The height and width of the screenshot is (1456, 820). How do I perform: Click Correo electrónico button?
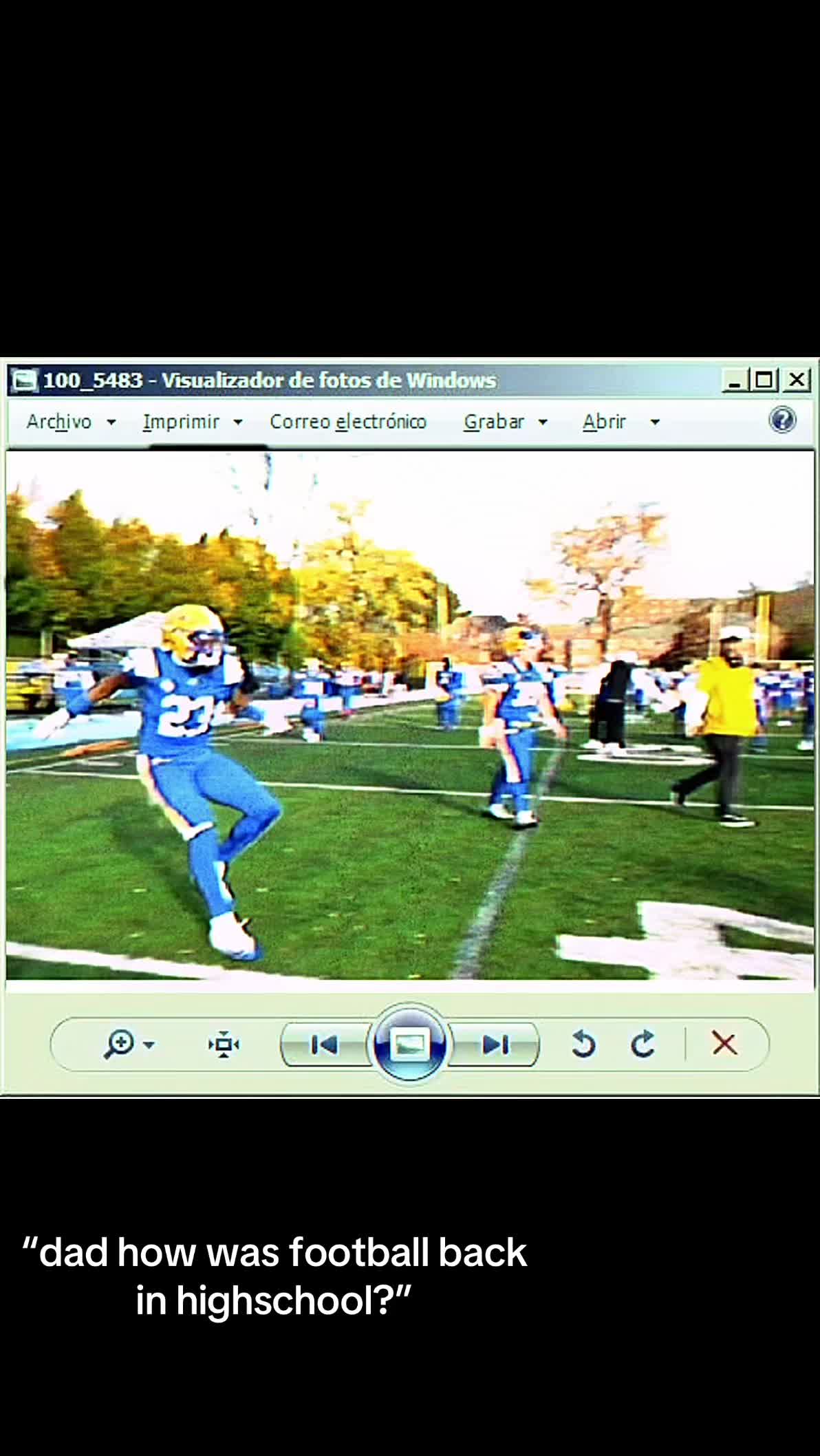pyautogui.click(x=348, y=422)
